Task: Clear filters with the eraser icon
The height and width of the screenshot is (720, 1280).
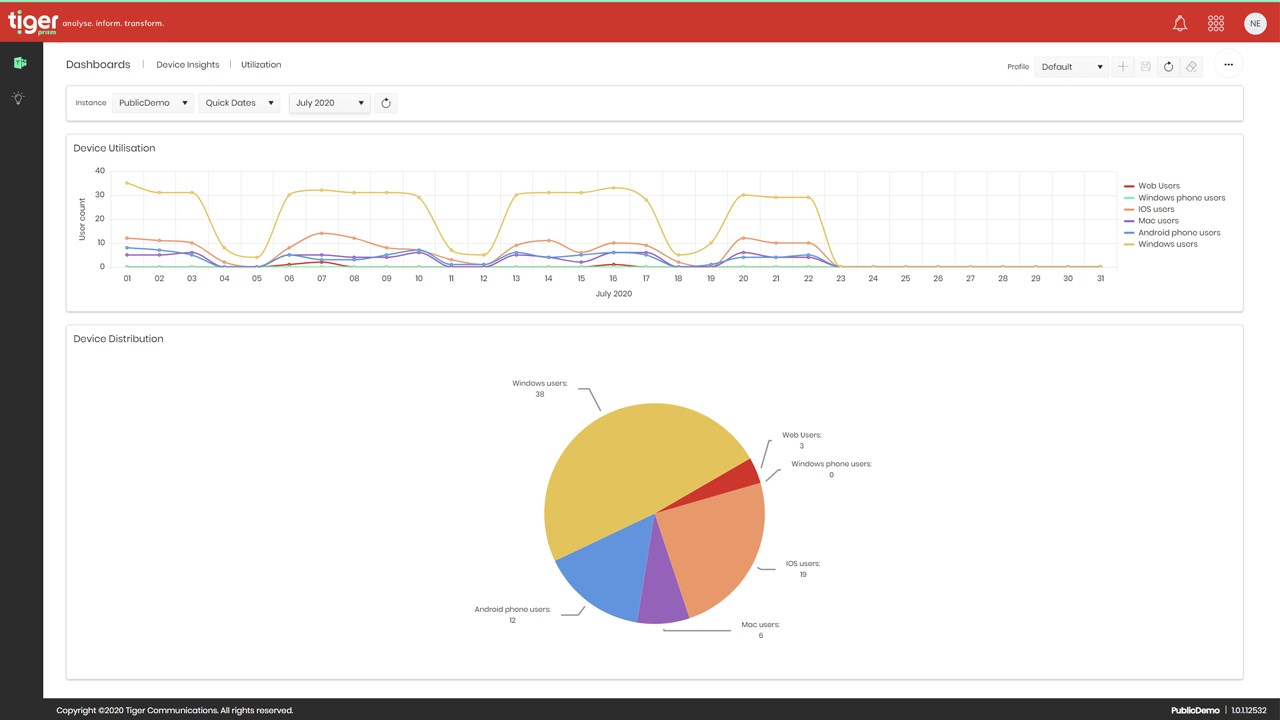Action: point(1191,66)
